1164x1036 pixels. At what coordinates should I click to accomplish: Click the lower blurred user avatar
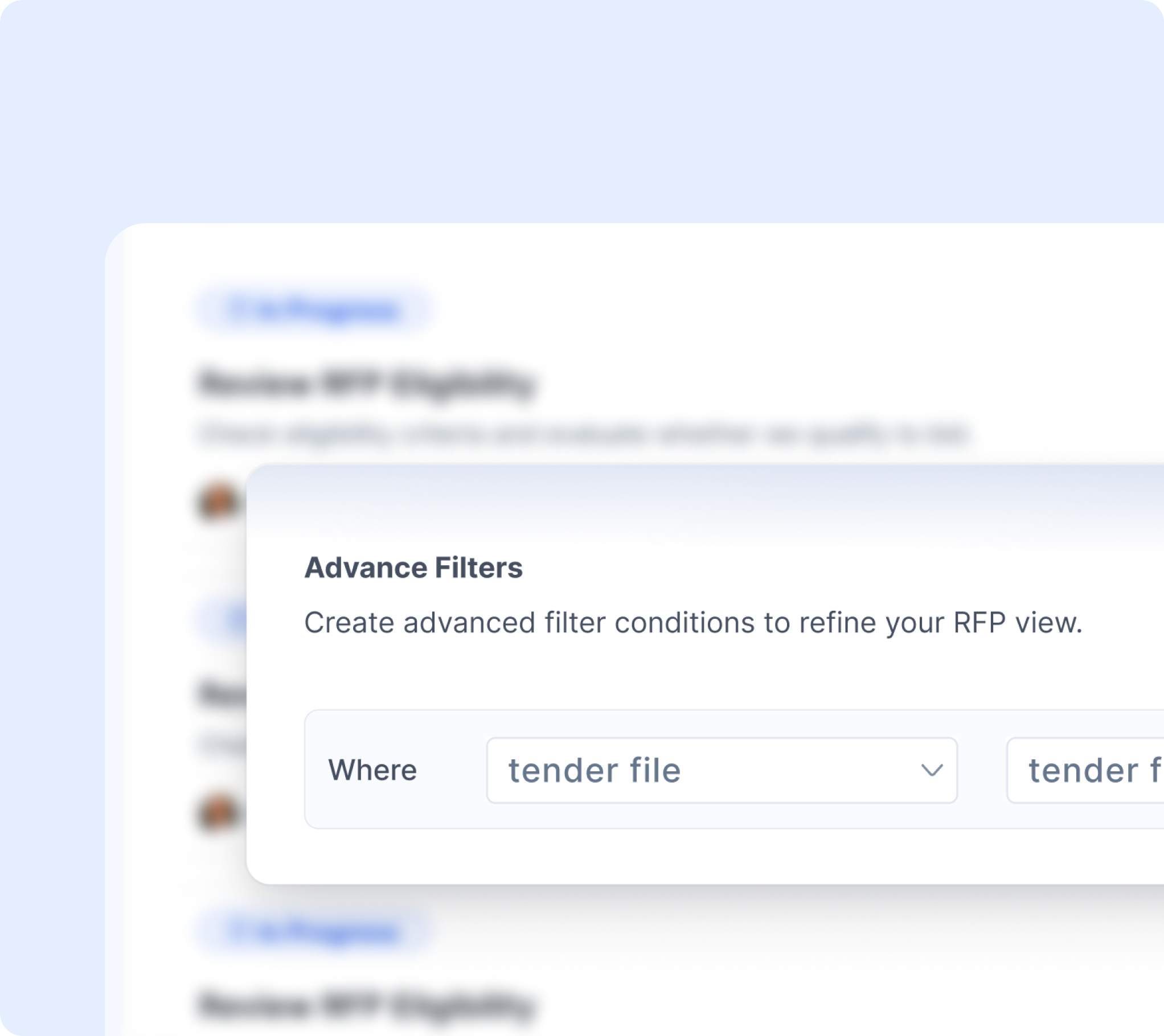click(218, 813)
